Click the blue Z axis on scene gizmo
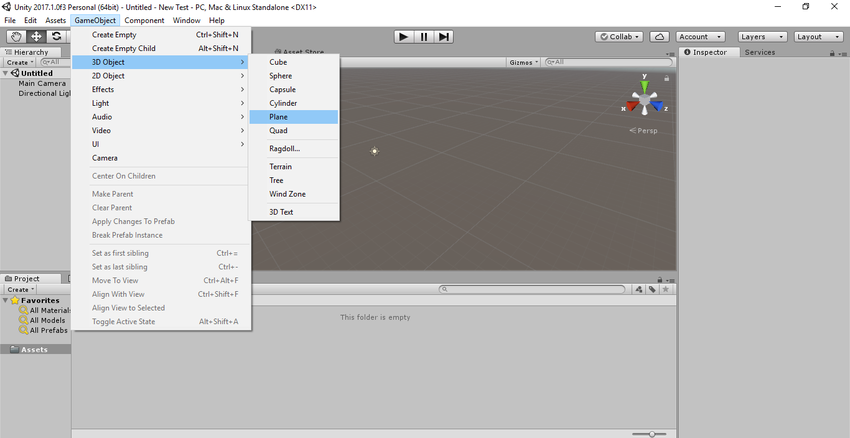 pos(656,106)
